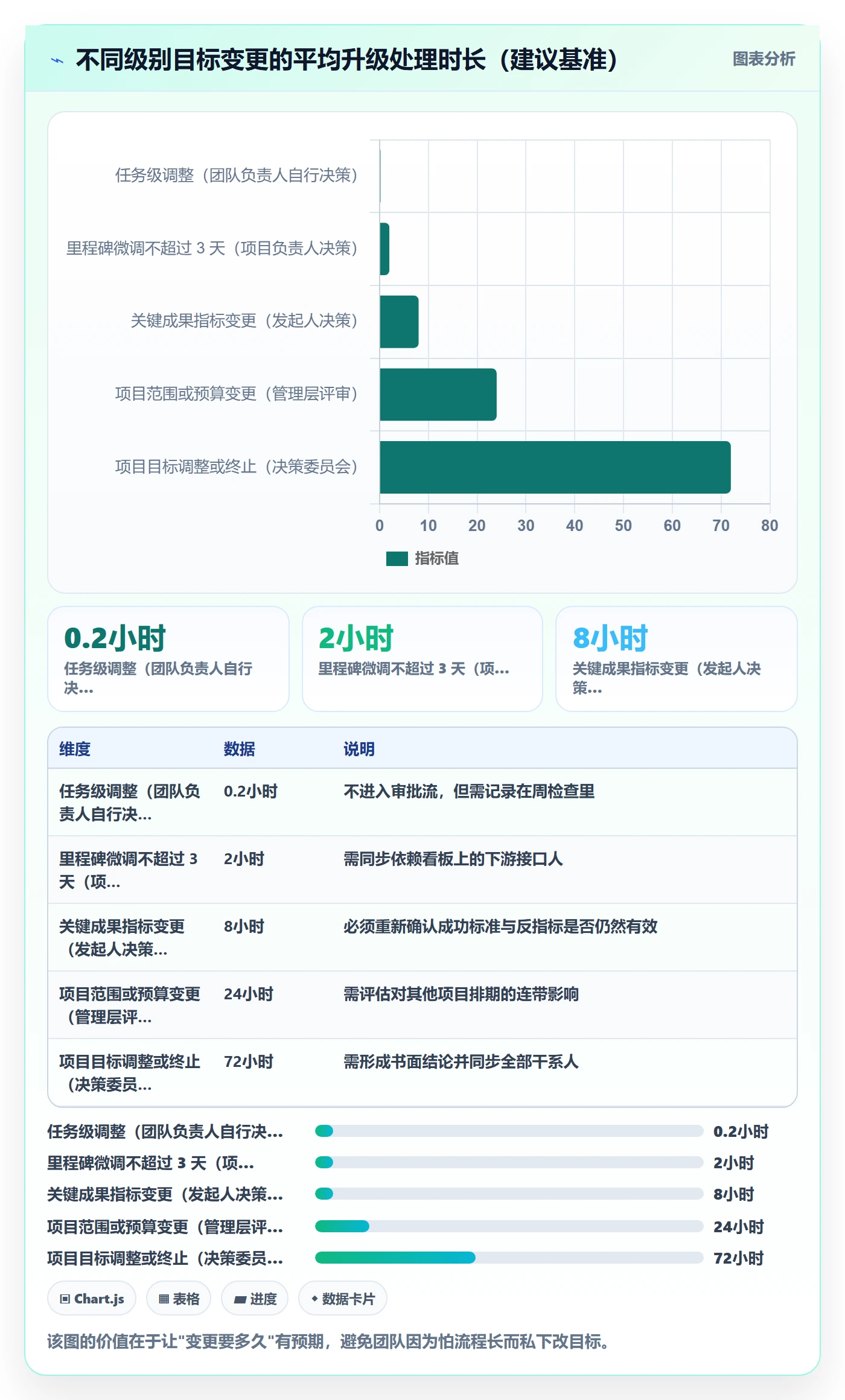The height and width of the screenshot is (1400, 845).
Task: Click the 2小时 data card
Action: click(x=422, y=659)
